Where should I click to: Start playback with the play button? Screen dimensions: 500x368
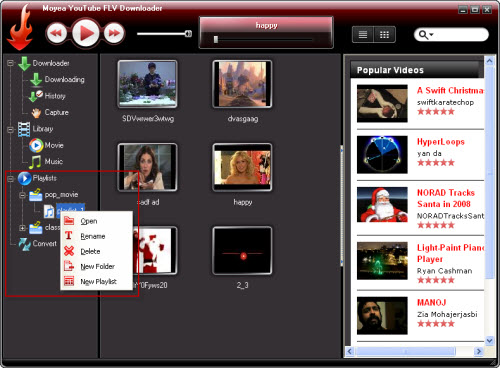(86, 33)
